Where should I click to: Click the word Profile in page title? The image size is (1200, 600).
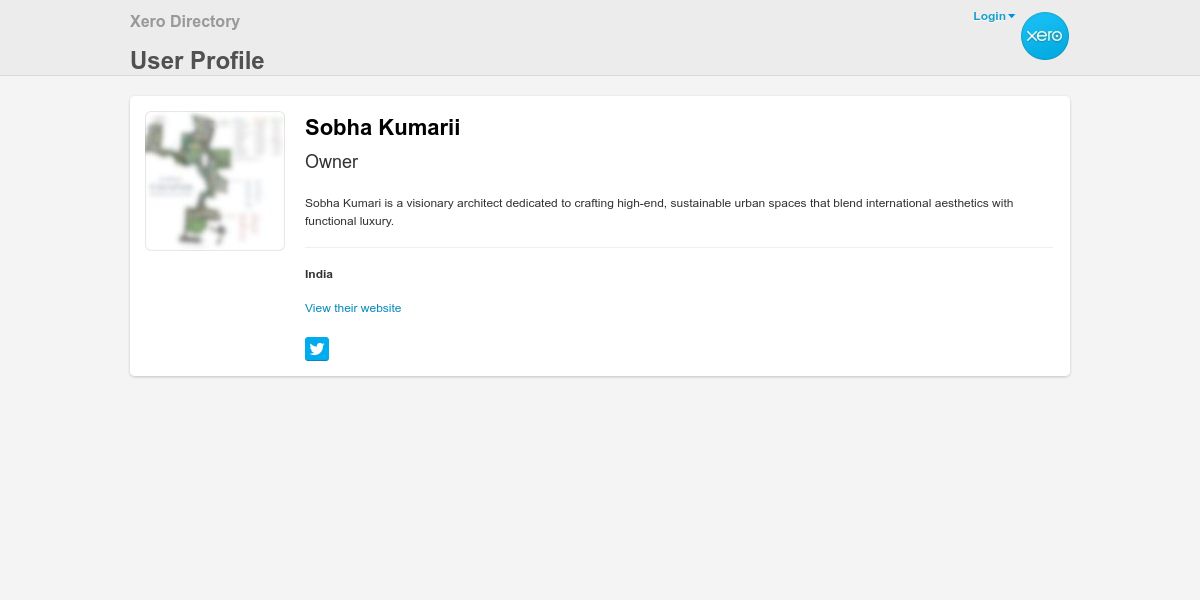coord(227,61)
